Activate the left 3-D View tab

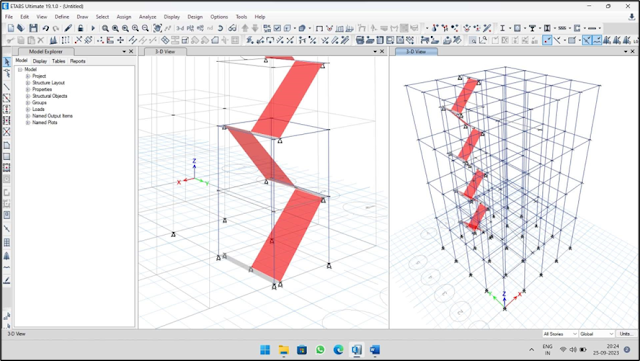coord(165,51)
